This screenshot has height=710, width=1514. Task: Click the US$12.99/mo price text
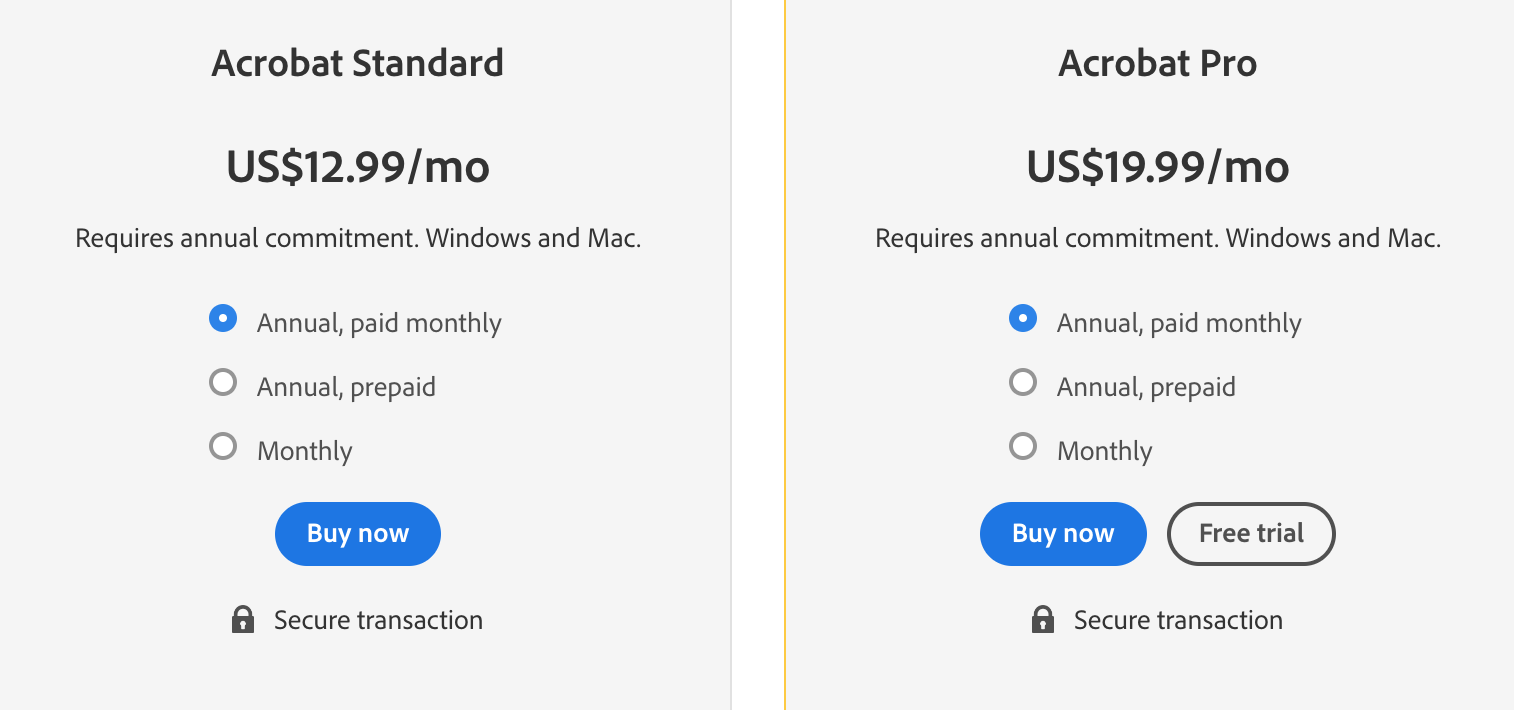tap(357, 167)
